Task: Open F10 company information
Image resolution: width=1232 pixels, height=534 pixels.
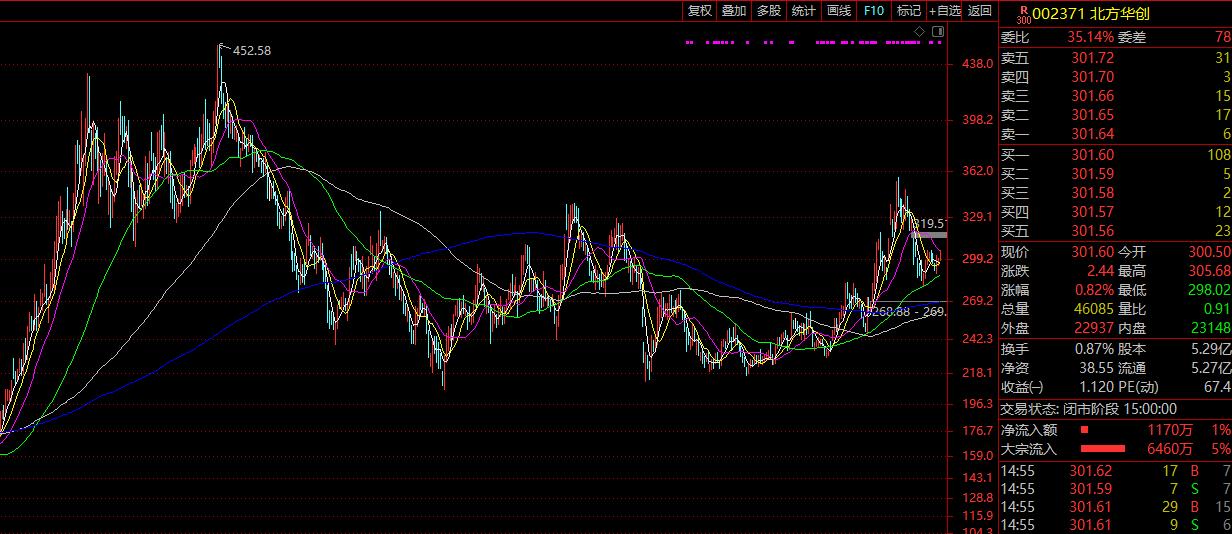Action: coord(873,11)
